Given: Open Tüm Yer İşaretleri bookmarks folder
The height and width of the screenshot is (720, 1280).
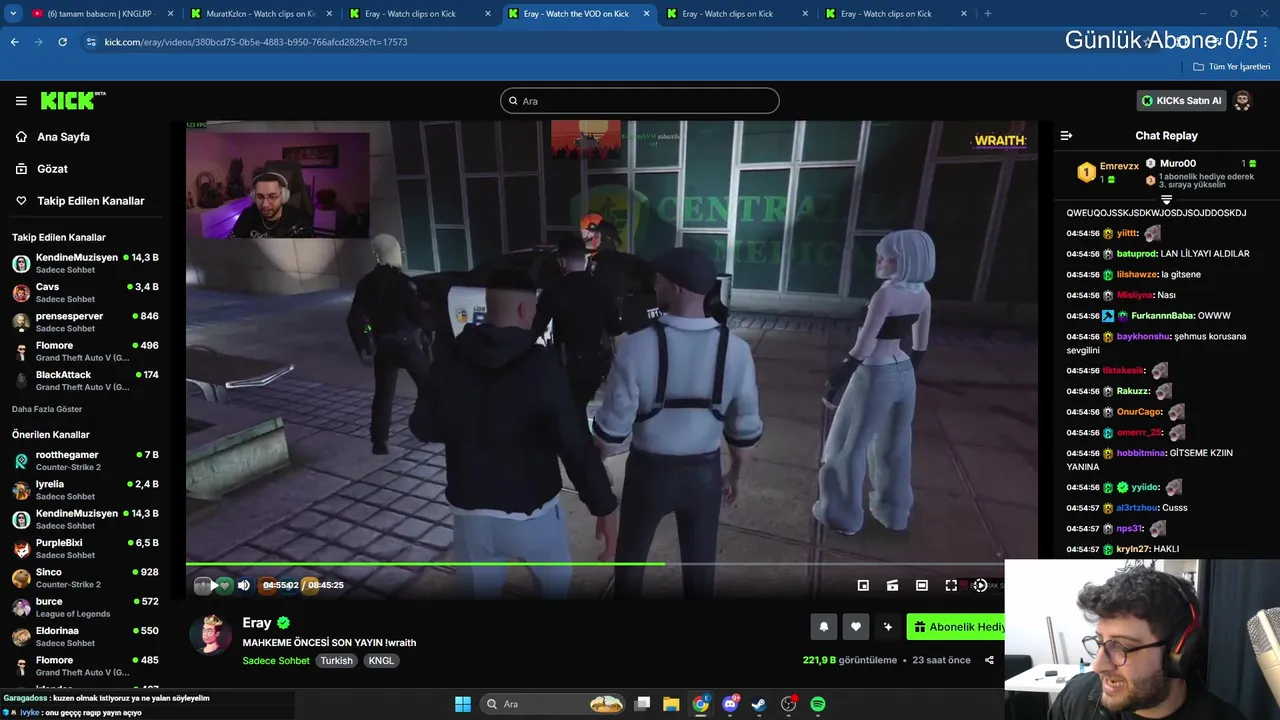Looking at the screenshot, I should (1232, 67).
